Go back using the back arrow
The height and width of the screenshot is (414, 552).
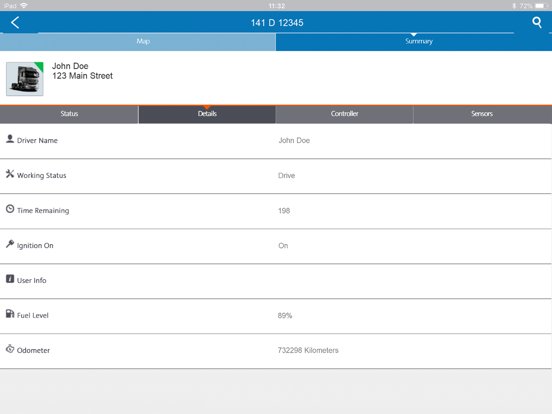click(x=15, y=23)
